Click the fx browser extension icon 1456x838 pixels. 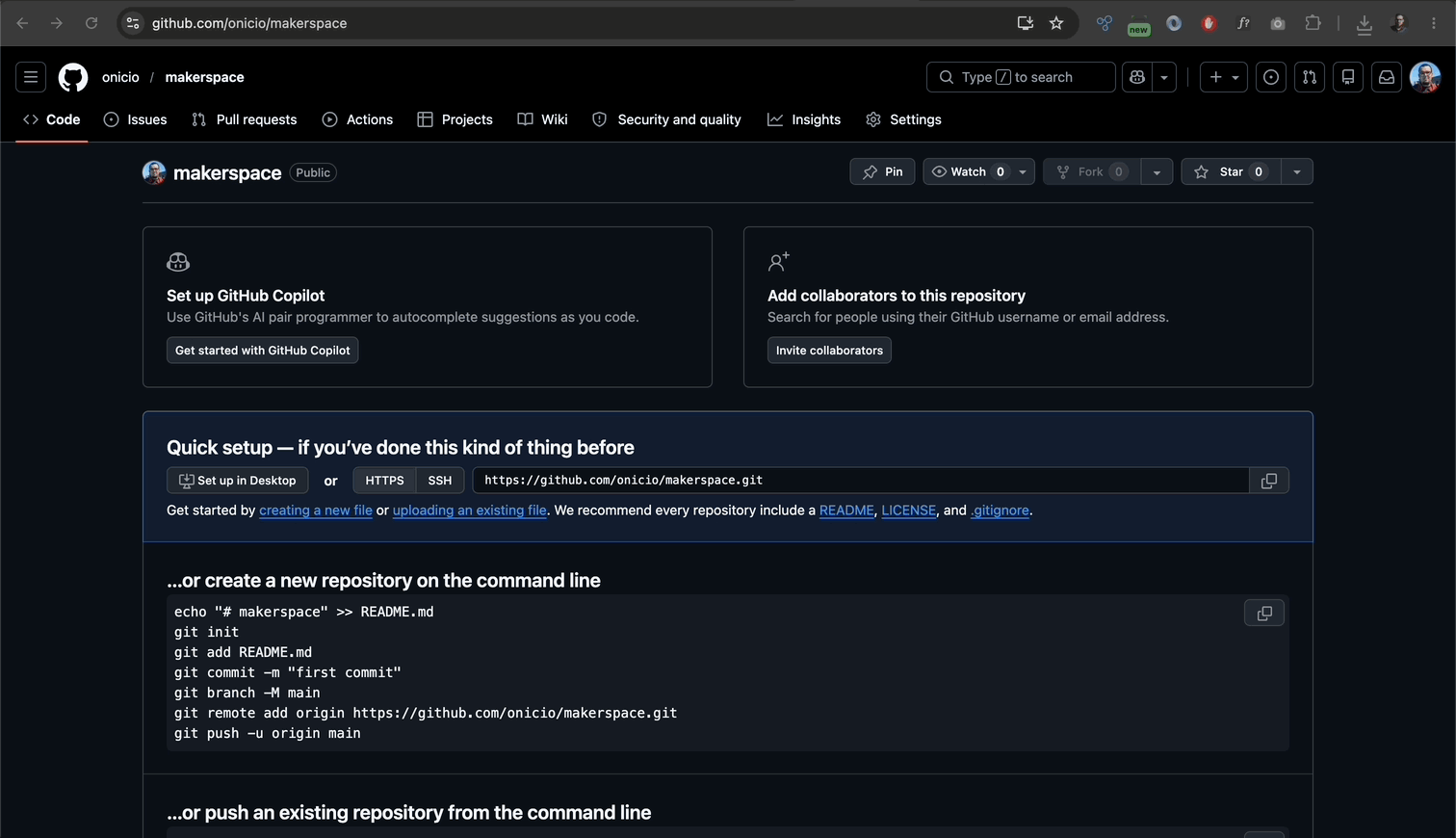pos(1243,23)
